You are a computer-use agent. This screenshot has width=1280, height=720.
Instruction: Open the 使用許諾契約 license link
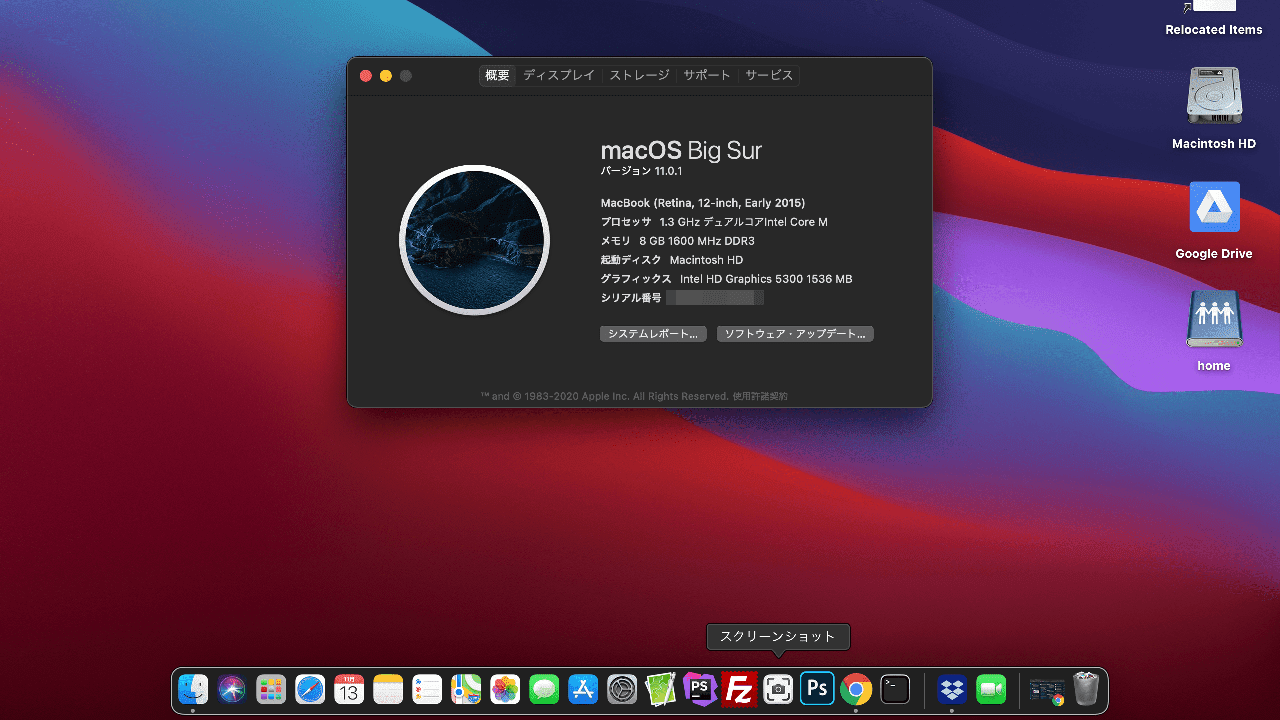click(762, 396)
